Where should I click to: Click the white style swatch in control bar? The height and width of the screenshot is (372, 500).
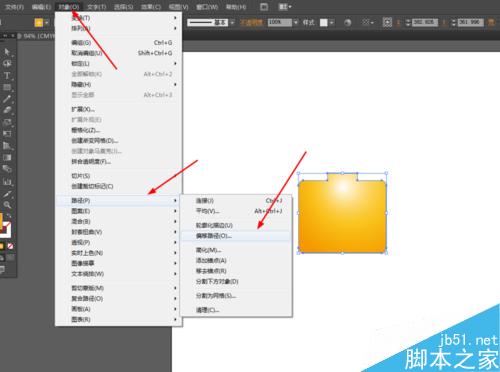tap(324, 22)
